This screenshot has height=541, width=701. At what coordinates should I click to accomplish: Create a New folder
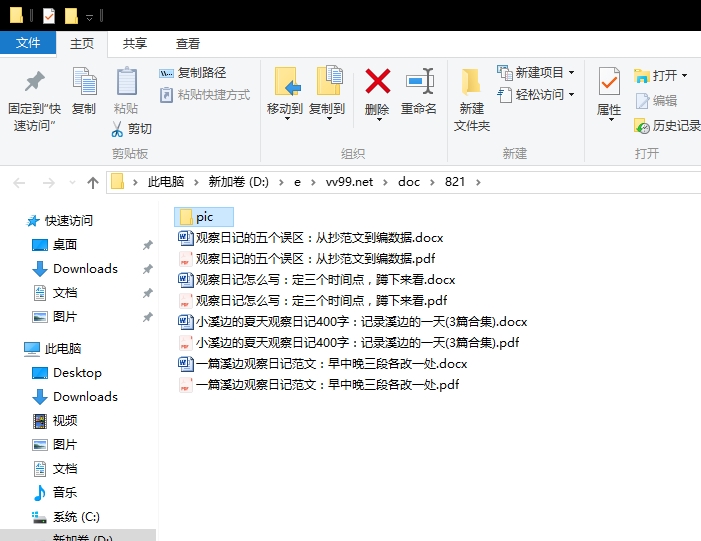coord(472,100)
